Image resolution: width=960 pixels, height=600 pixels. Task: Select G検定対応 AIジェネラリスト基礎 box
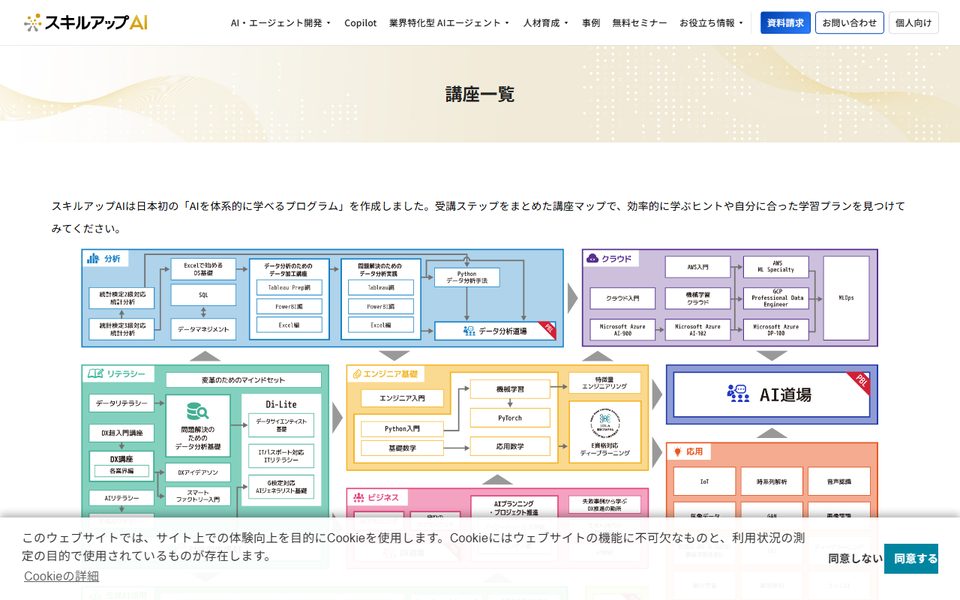281,487
